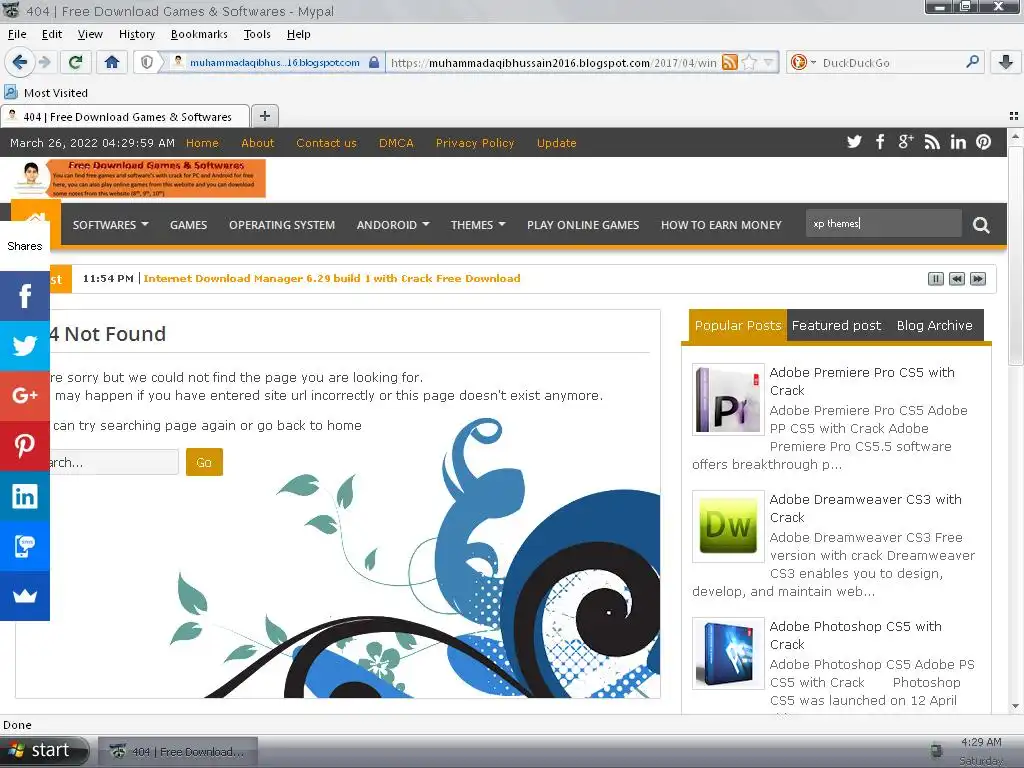
Task: Open the Help menu
Action: (x=298, y=34)
